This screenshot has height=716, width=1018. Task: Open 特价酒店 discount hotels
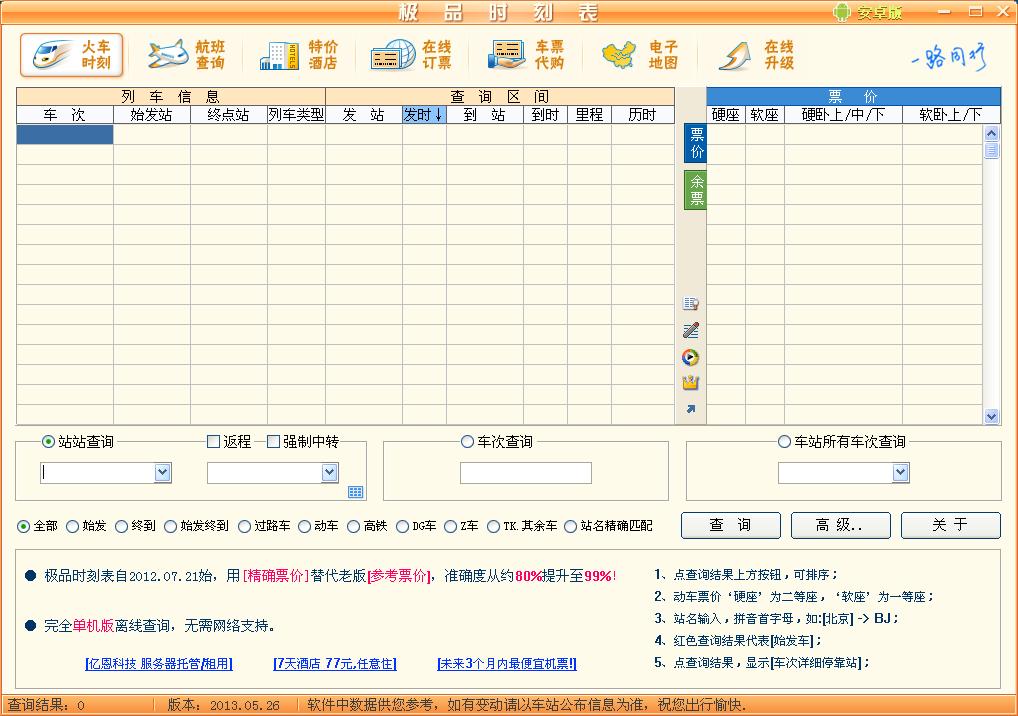pyautogui.click(x=299, y=54)
